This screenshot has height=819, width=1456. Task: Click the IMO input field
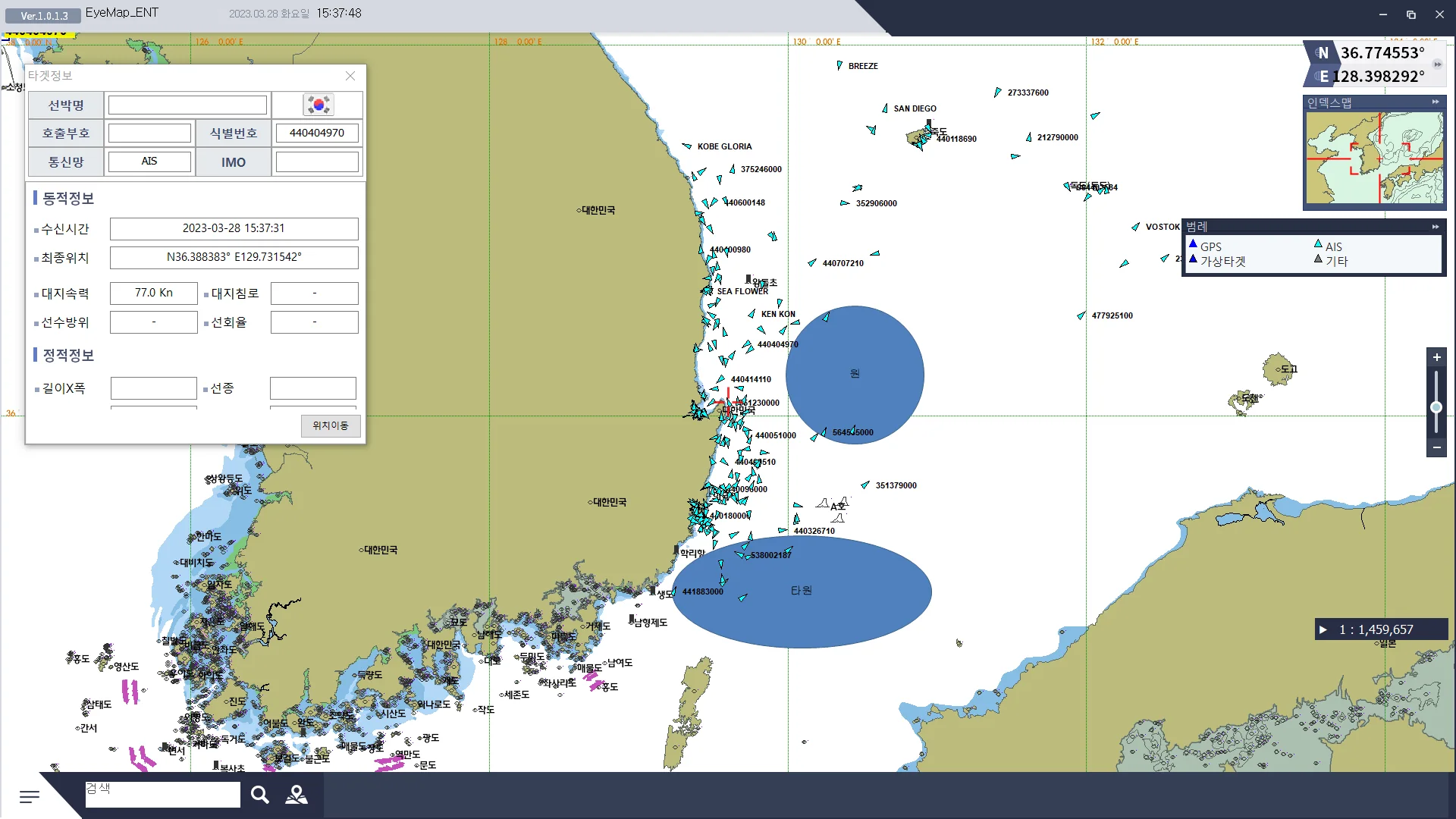(317, 162)
